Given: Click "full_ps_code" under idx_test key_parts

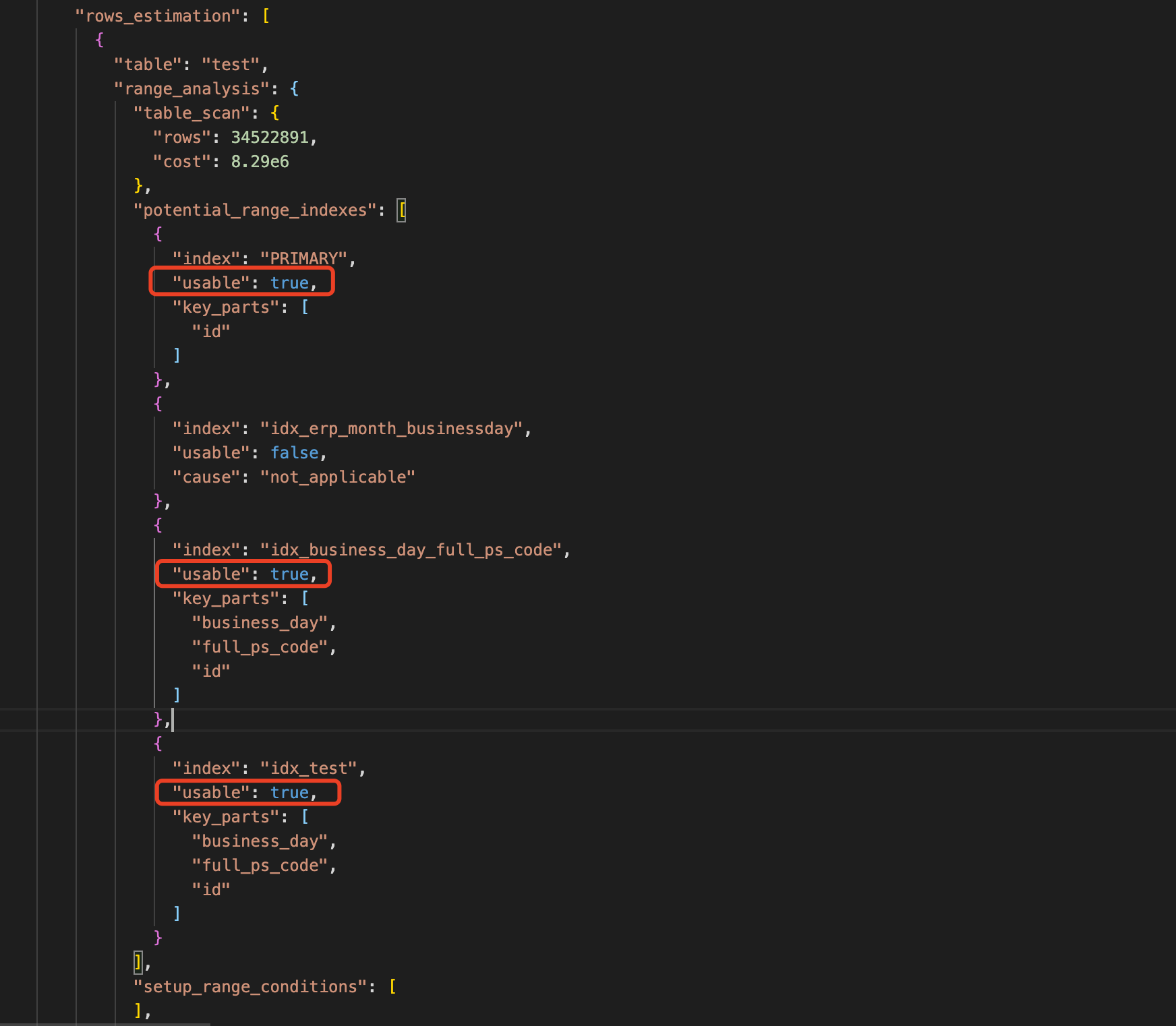Looking at the screenshot, I should coord(260,866).
